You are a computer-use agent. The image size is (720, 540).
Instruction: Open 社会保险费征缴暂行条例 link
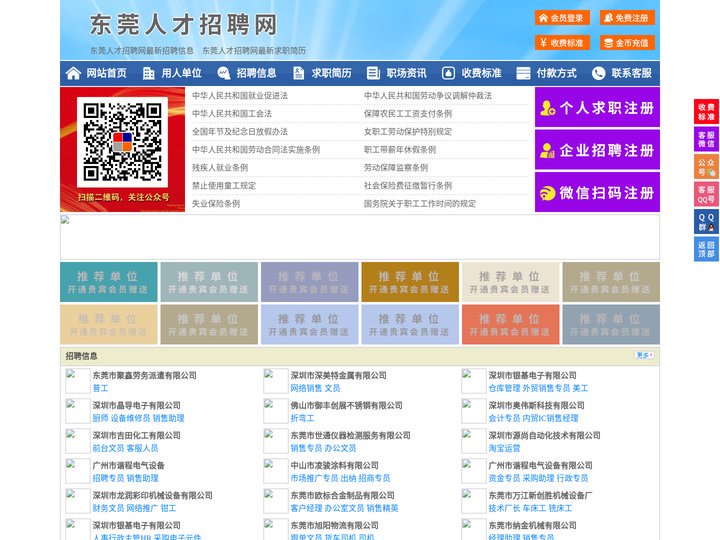coord(408,186)
